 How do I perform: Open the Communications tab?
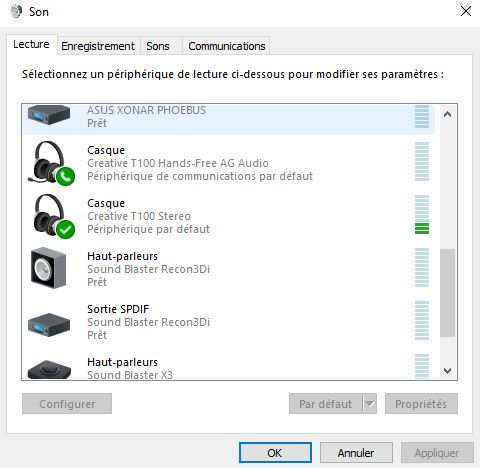click(x=227, y=46)
